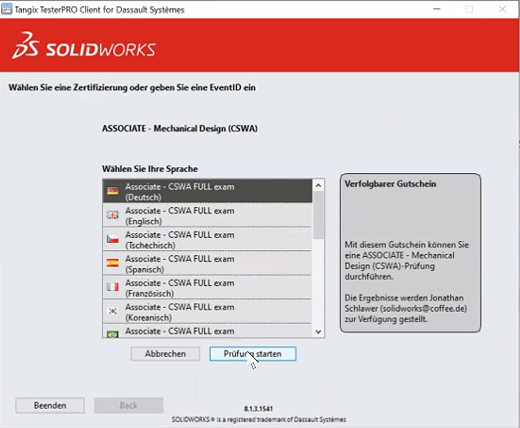Pick the CSWA FULL exam (Spanisch) entry
The height and width of the screenshot is (428, 520).
tap(207, 263)
